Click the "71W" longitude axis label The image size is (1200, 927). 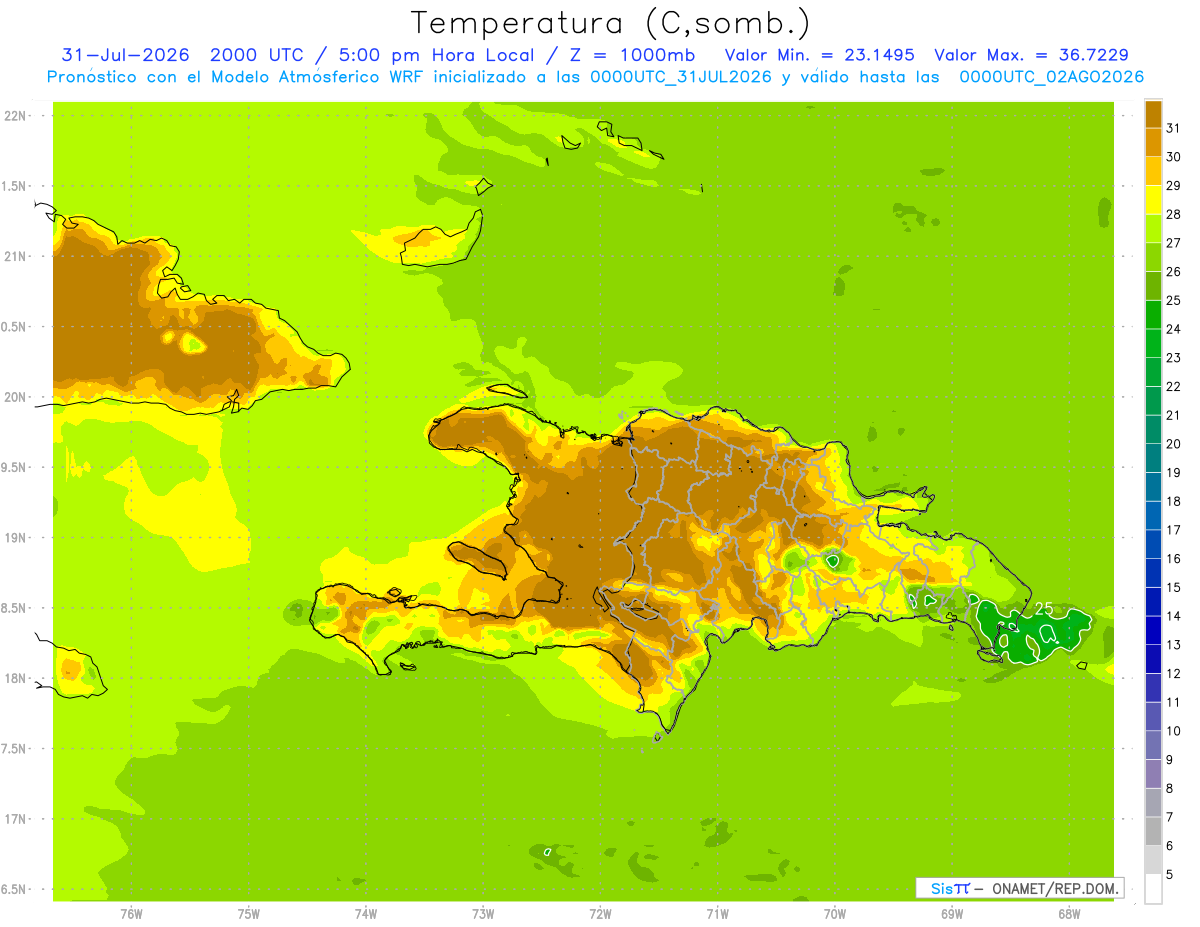pyautogui.click(x=717, y=913)
